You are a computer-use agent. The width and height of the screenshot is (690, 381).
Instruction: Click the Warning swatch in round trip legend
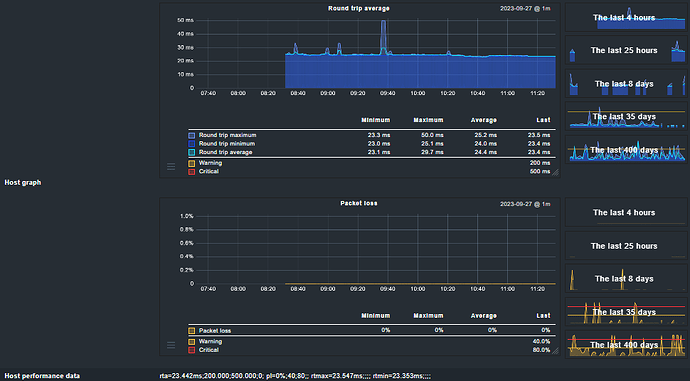(x=191, y=163)
